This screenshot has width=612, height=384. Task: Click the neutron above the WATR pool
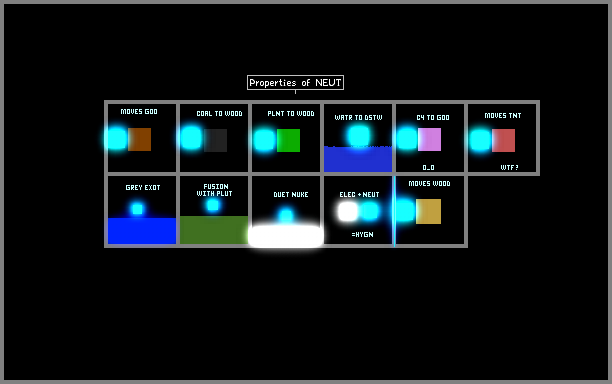[358, 136]
